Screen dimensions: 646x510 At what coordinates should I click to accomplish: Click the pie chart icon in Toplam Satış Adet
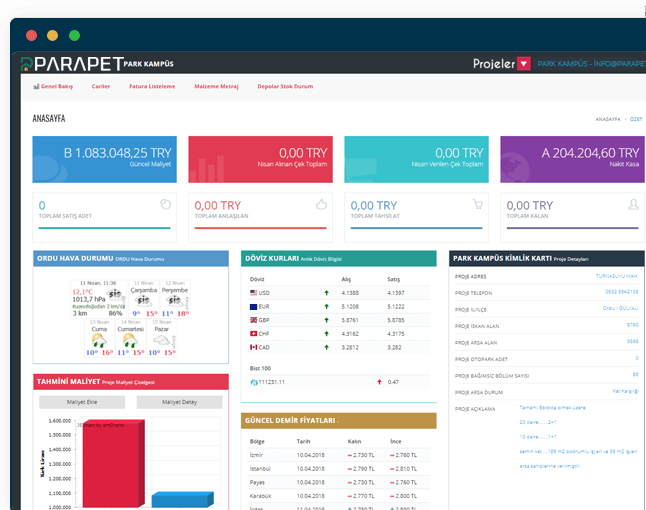(x=166, y=204)
